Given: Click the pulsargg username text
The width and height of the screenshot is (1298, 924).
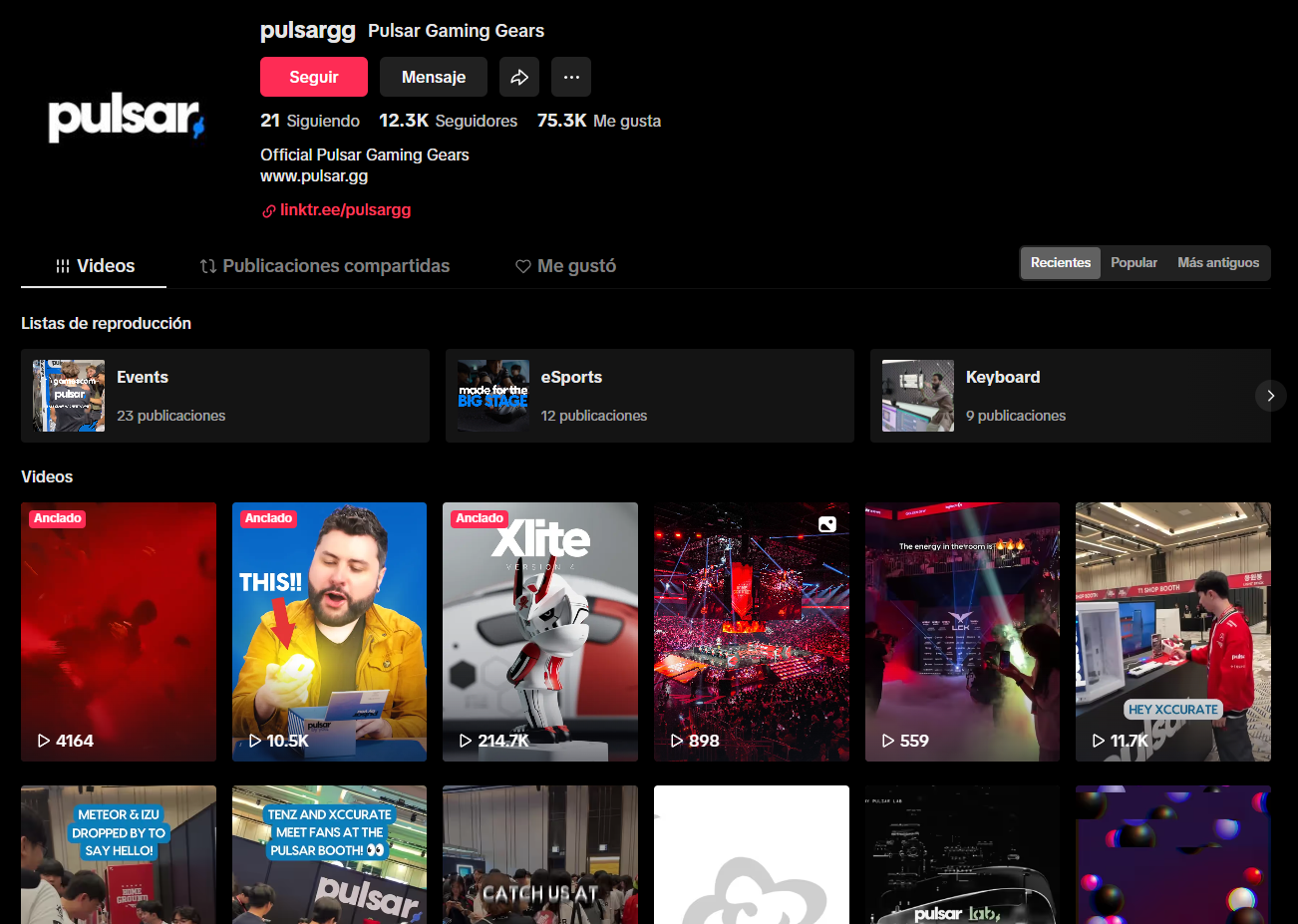Looking at the screenshot, I should coord(308,30).
